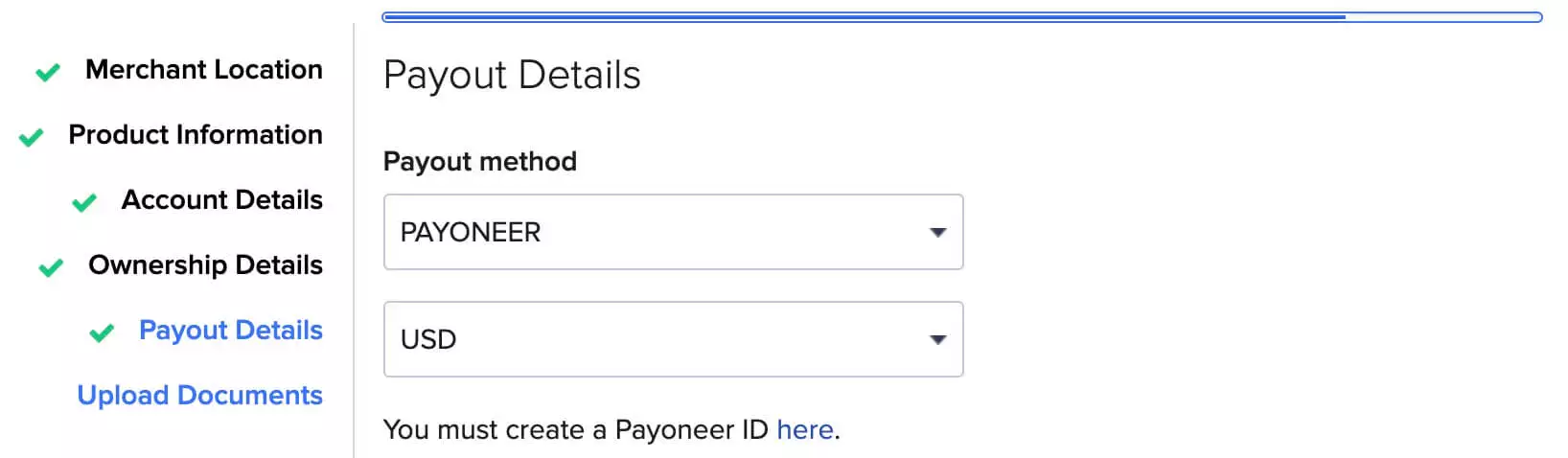Open the Upload Documents step
This screenshot has width=1568, height=458.
click(200, 396)
